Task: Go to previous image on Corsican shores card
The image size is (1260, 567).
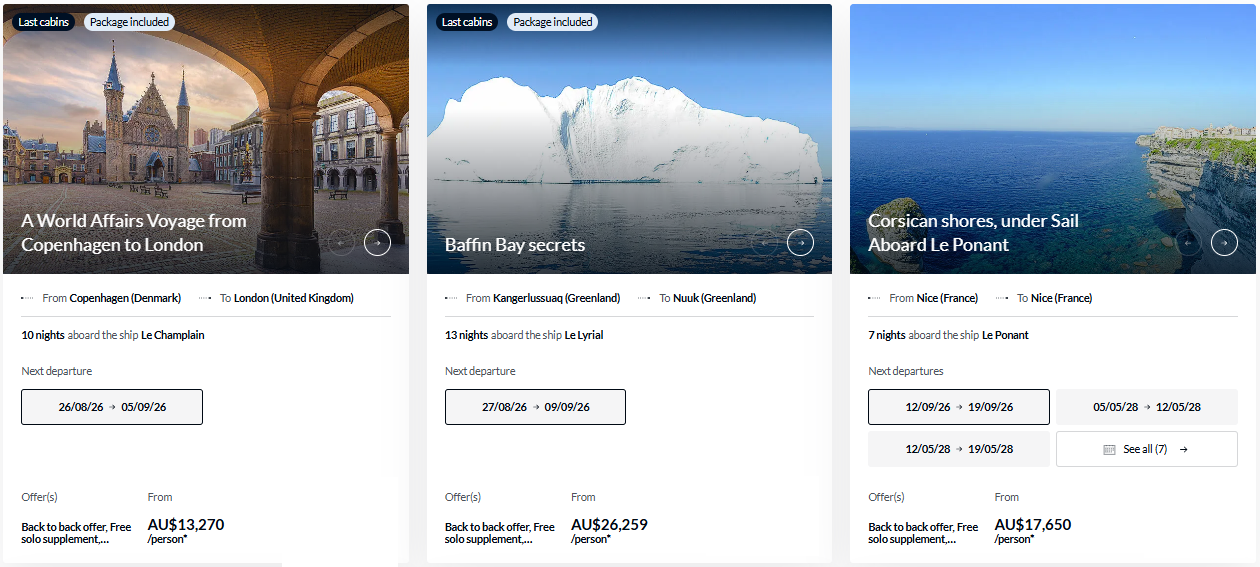Action: (1188, 242)
